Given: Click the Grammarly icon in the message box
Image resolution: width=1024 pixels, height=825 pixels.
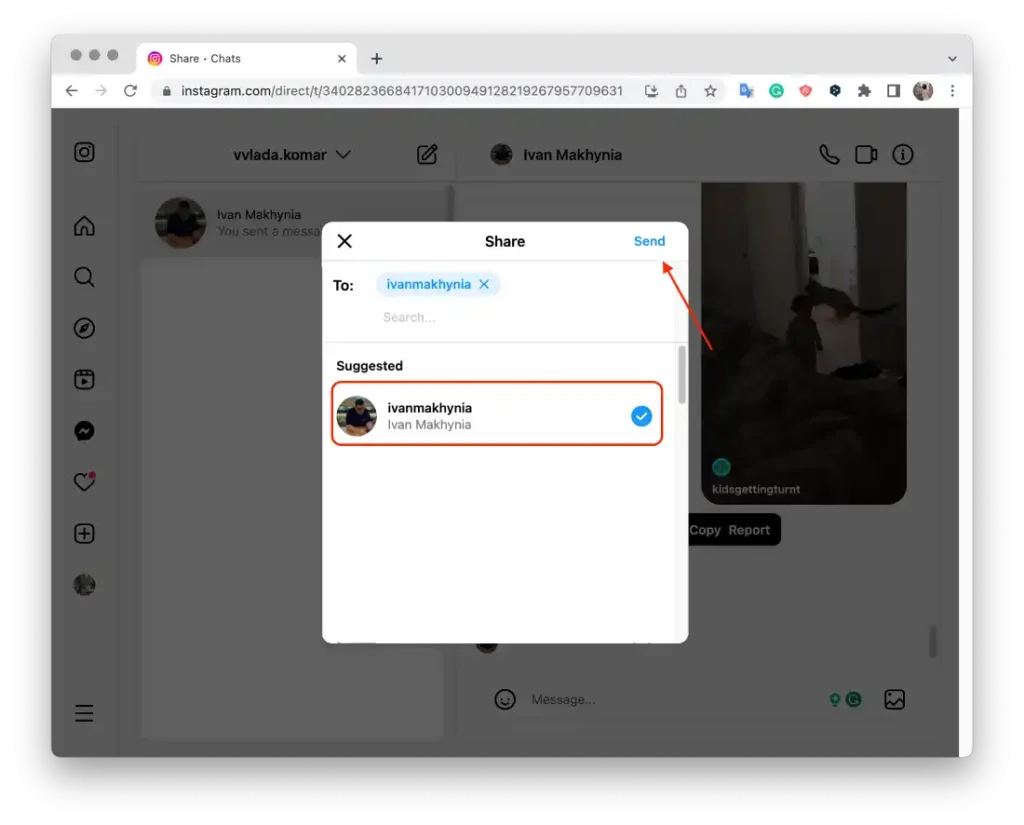Looking at the screenshot, I should [x=854, y=700].
